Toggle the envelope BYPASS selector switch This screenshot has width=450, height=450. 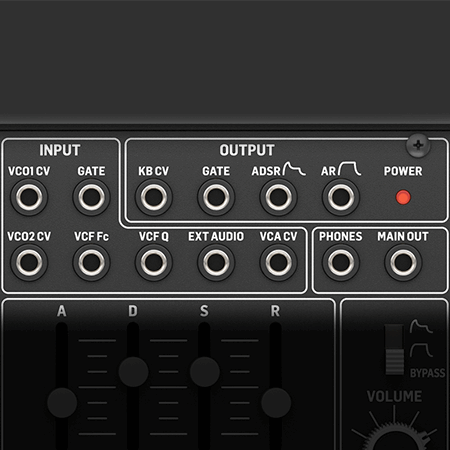395,349
